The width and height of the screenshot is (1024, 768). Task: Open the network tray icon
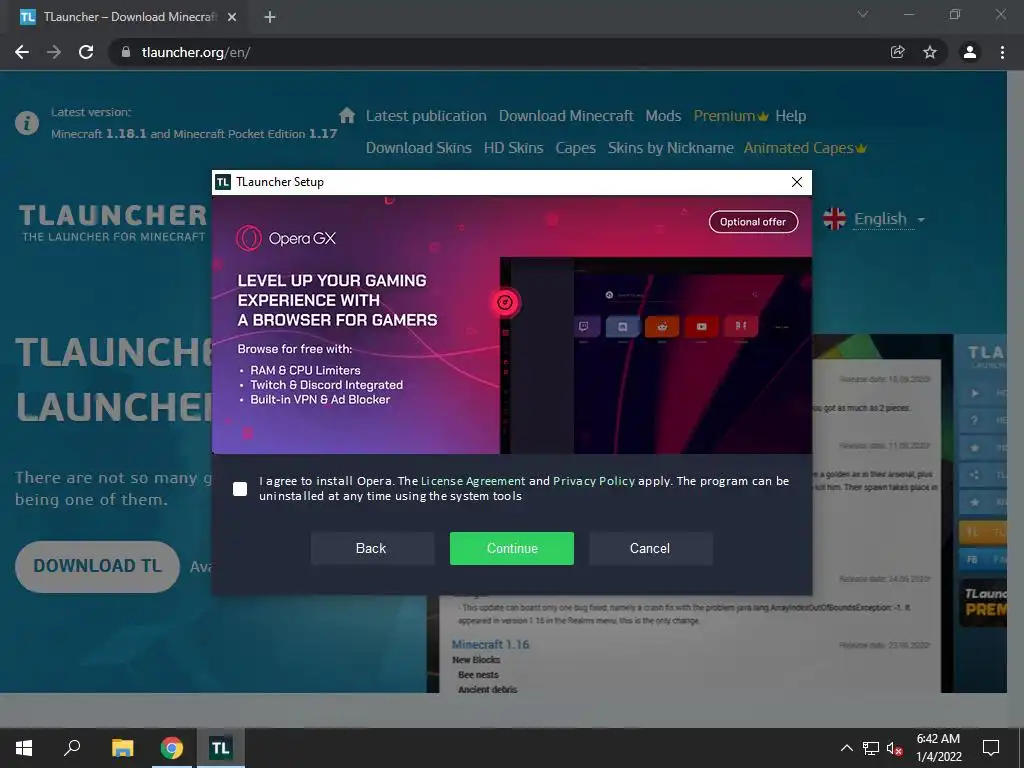click(x=871, y=748)
